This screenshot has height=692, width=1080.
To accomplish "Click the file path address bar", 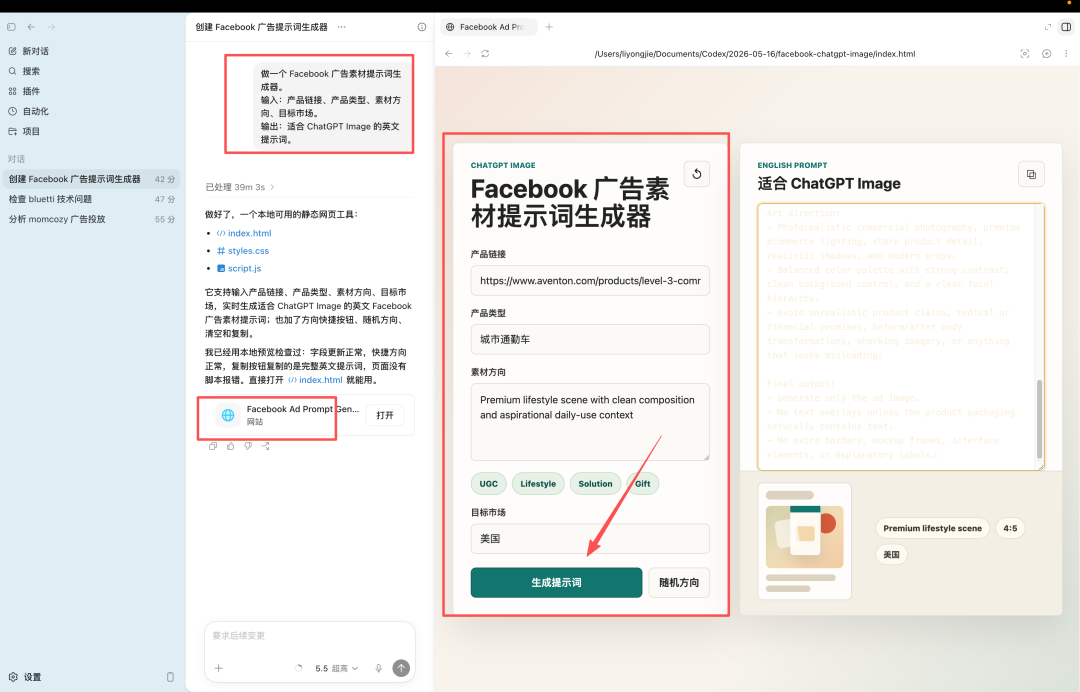I will pos(755,54).
